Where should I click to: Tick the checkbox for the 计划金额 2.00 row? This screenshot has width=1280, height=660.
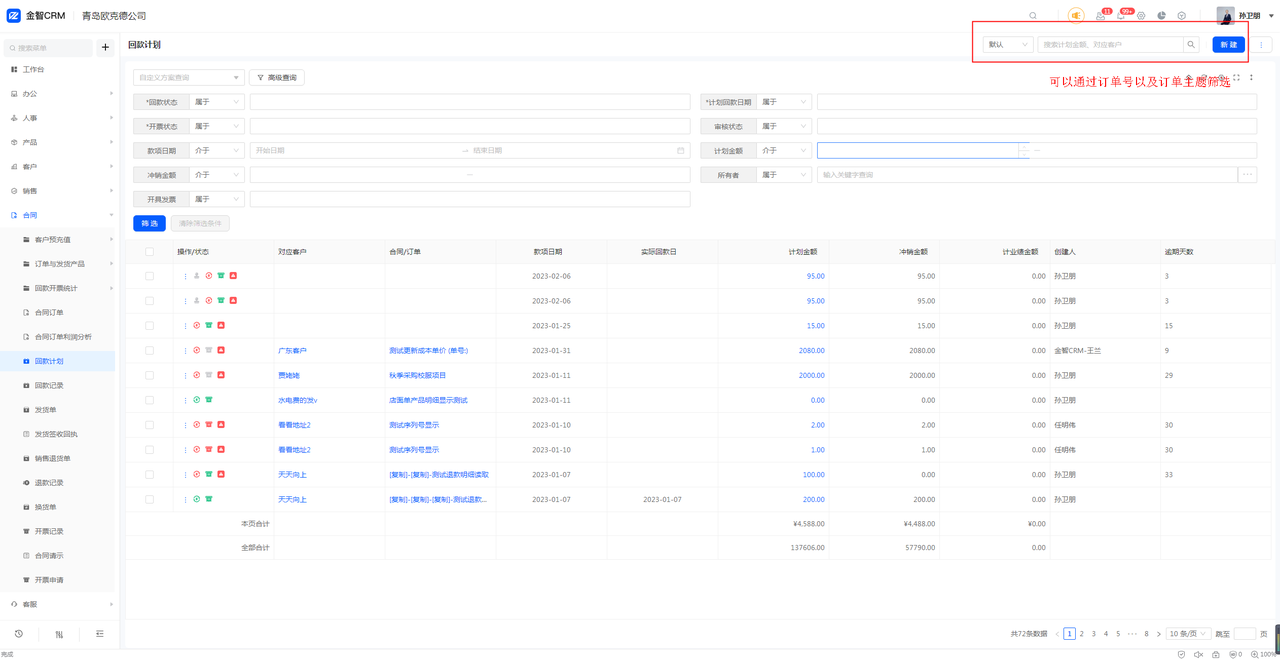pyautogui.click(x=150, y=425)
